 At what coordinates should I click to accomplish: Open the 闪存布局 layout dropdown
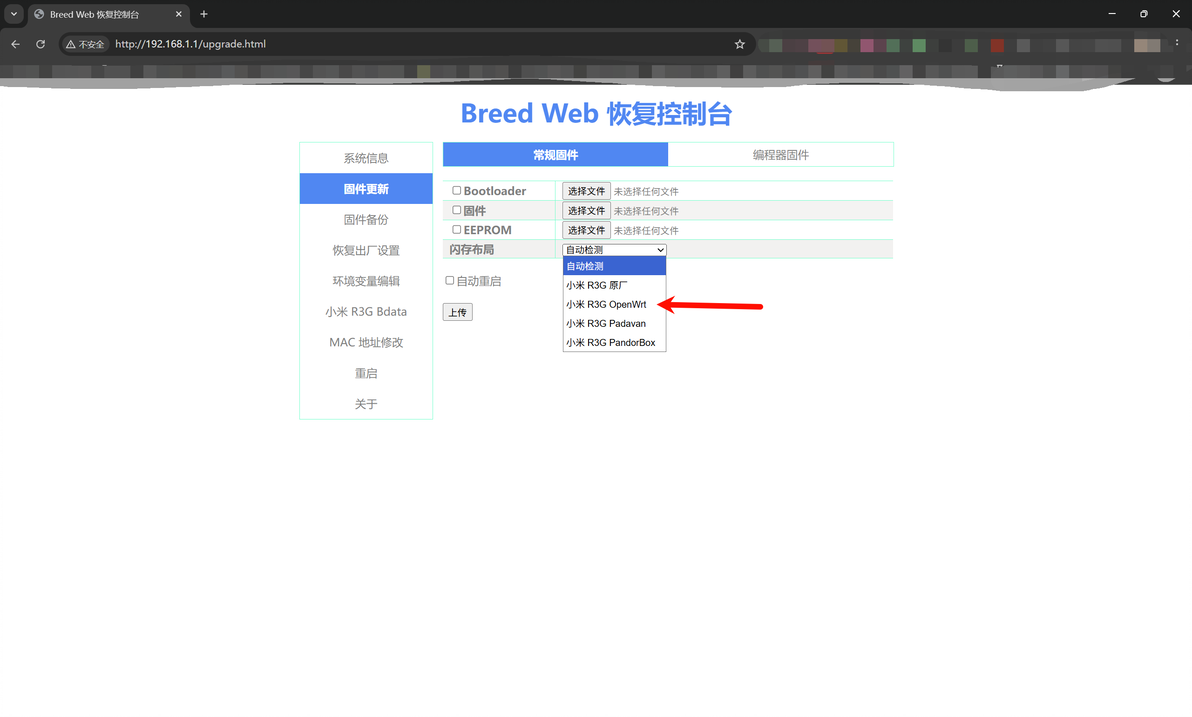pyautogui.click(x=614, y=249)
